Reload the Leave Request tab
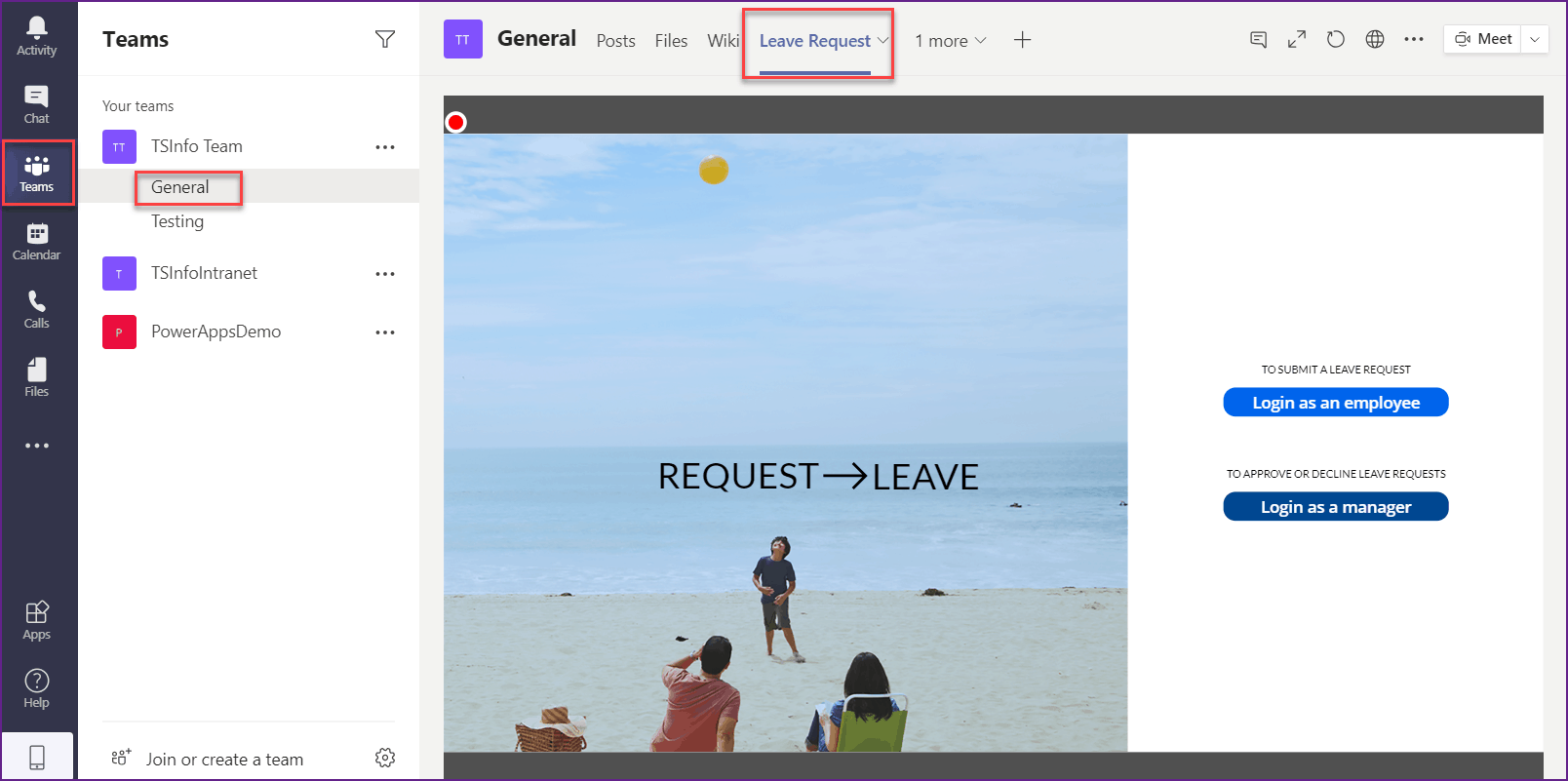The height and width of the screenshot is (781, 1568). (1336, 39)
